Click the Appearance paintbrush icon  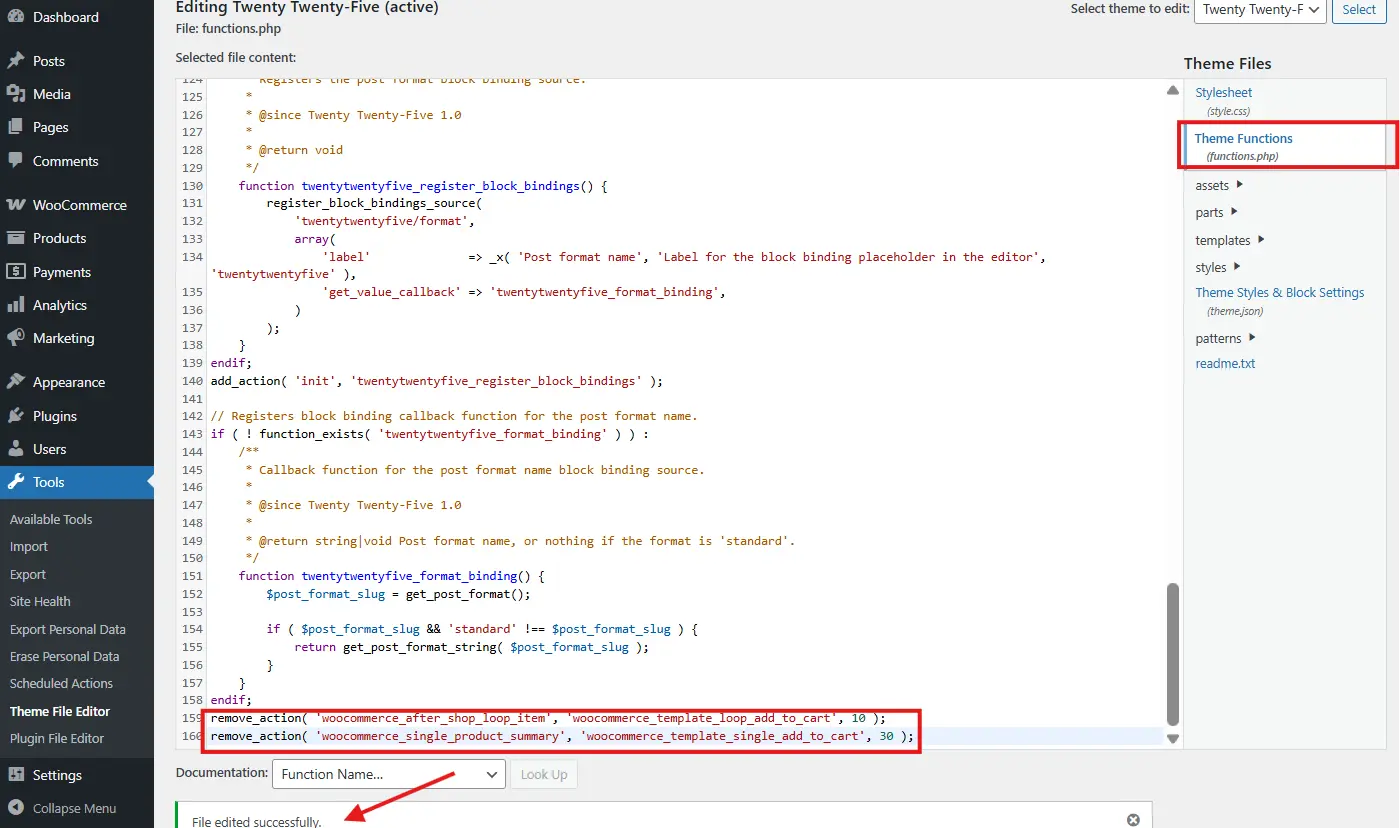tap(16, 382)
